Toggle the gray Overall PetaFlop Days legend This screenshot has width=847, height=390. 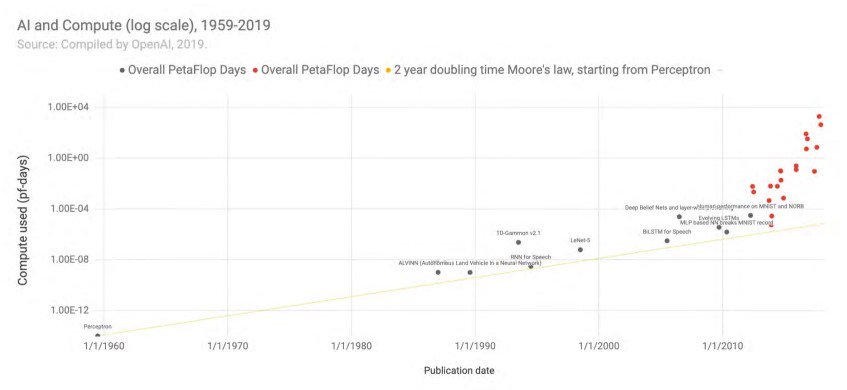pyautogui.click(x=183, y=70)
